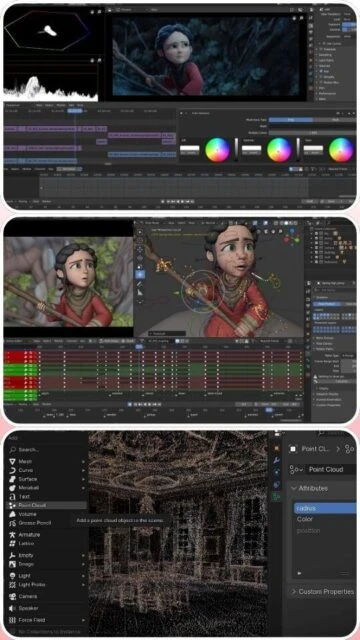The height and width of the screenshot is (640, 360).
Task: Click the Lift value slider beside wheel
Action: (236, 150)
